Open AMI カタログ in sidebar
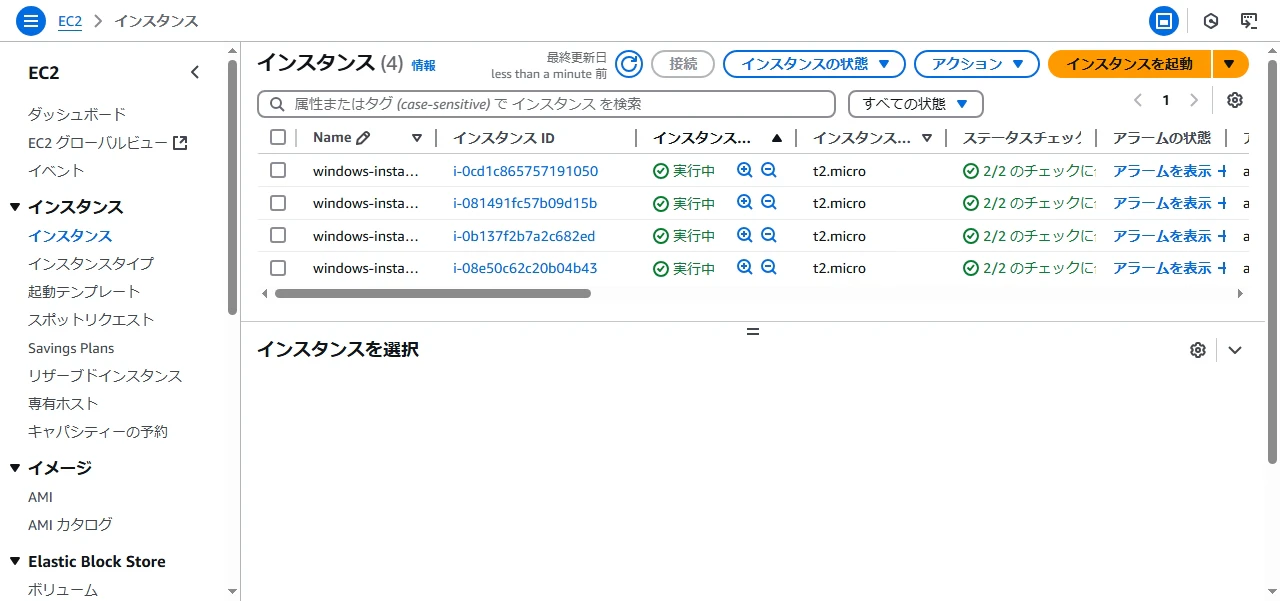 click(x=70, y=525)
